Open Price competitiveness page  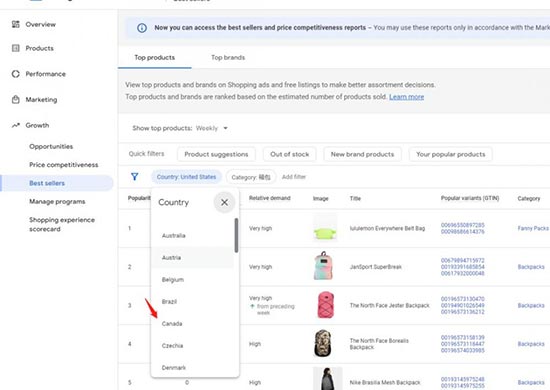click(64, 165)
